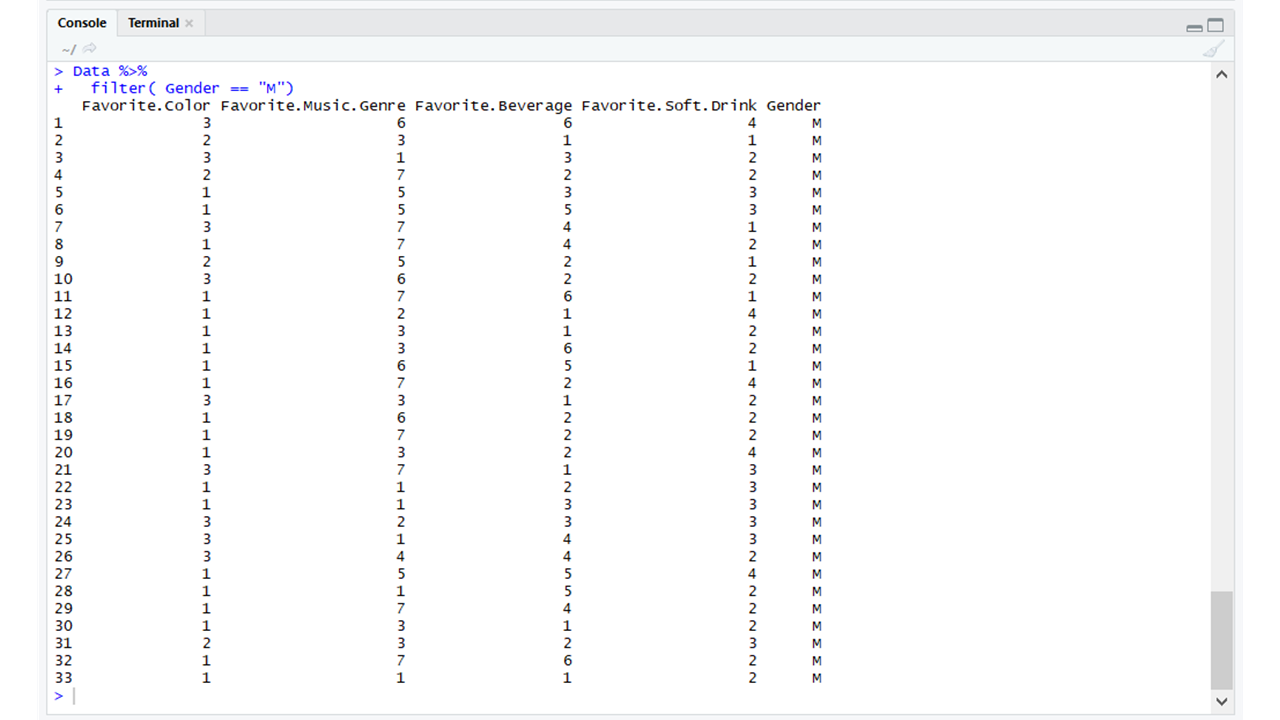Click the Favorite.Music.Genre column header
Image resolution: width=1280 pixels, height=720 pixels.
coord(313,105)
